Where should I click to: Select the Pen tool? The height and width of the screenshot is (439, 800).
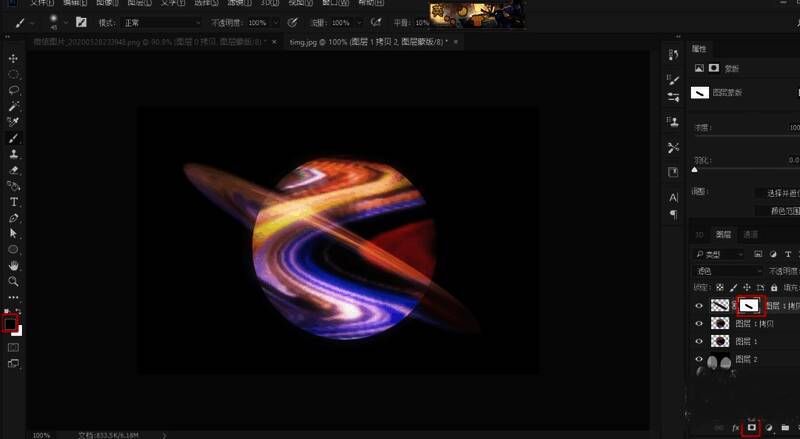13,218
